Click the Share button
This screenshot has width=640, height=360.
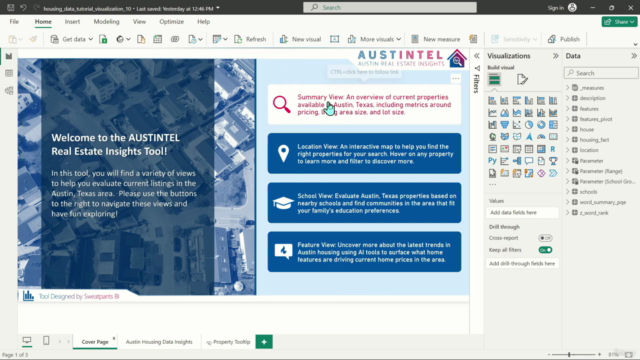click(619, 22)
